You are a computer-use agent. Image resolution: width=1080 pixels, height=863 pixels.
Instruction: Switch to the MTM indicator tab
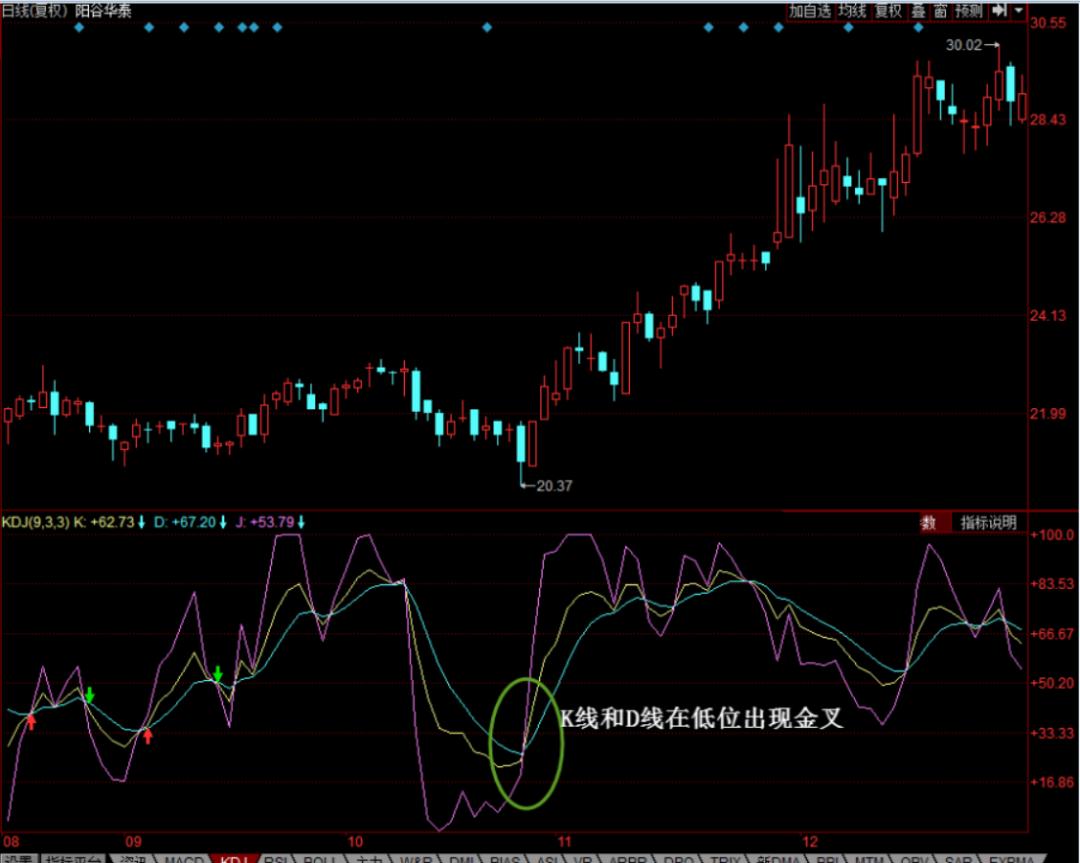(x=869, y=858)
